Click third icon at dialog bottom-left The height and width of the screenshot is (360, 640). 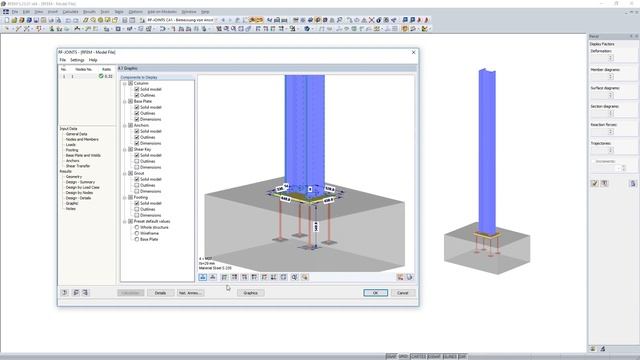click(85, 293)
